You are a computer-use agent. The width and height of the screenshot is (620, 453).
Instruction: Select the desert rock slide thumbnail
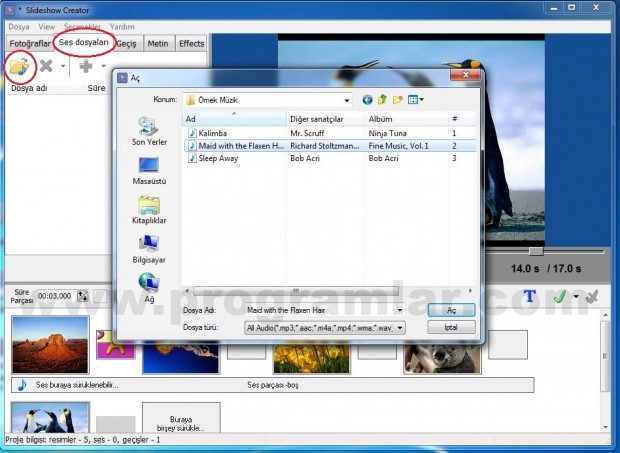(x=50, y=345)
